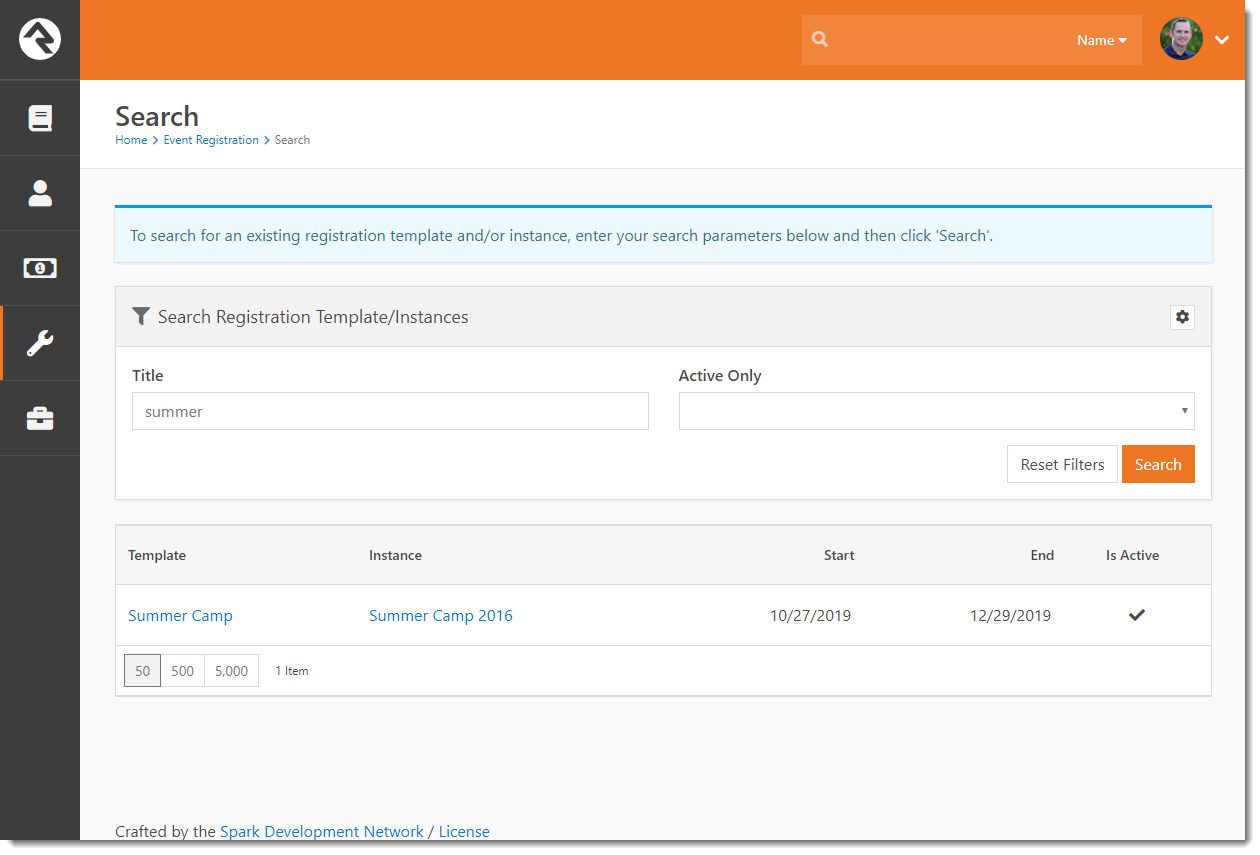Click the Active Only field label

point(720,376)
